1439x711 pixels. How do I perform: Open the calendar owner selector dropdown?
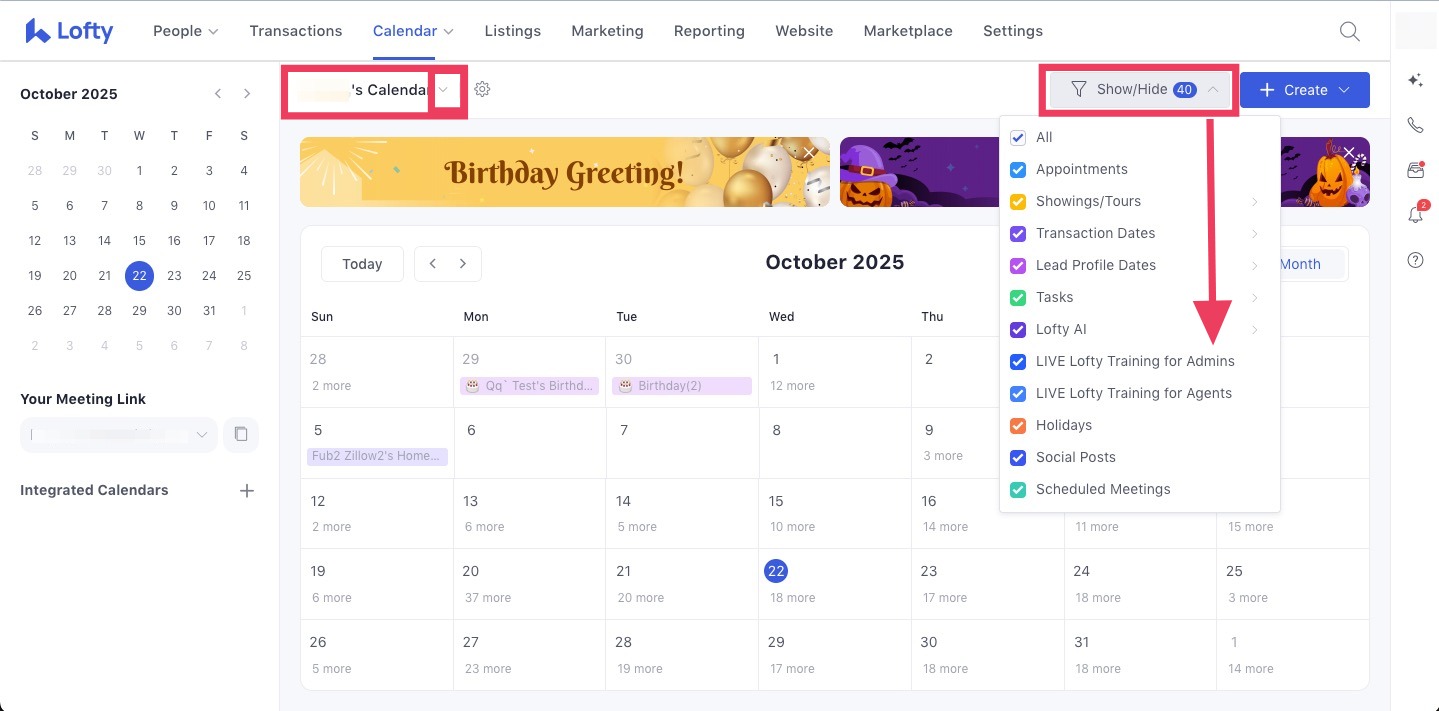click(x=444, y=89)
